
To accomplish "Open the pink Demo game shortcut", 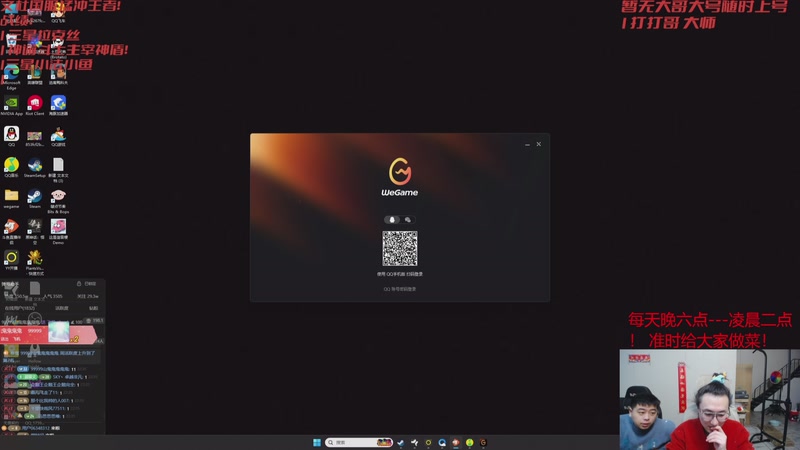I will pyautogui.click(x=58, y=231).
